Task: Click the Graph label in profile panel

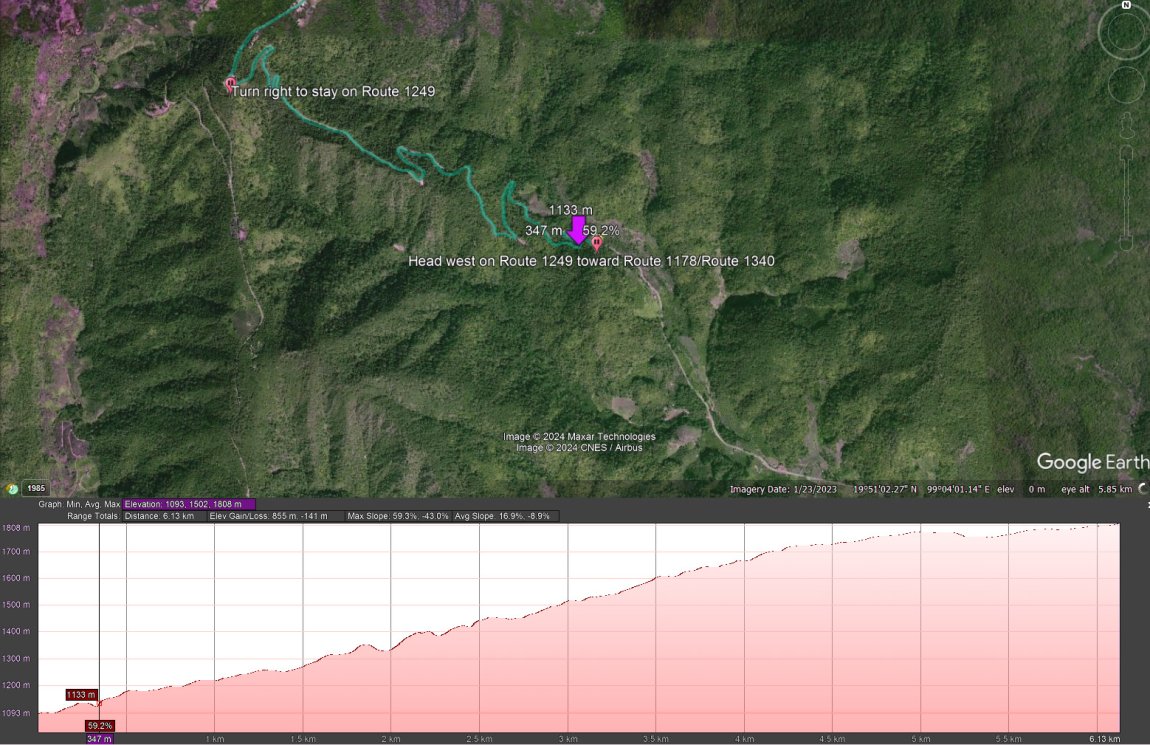Action: click(x=52, y=502)
